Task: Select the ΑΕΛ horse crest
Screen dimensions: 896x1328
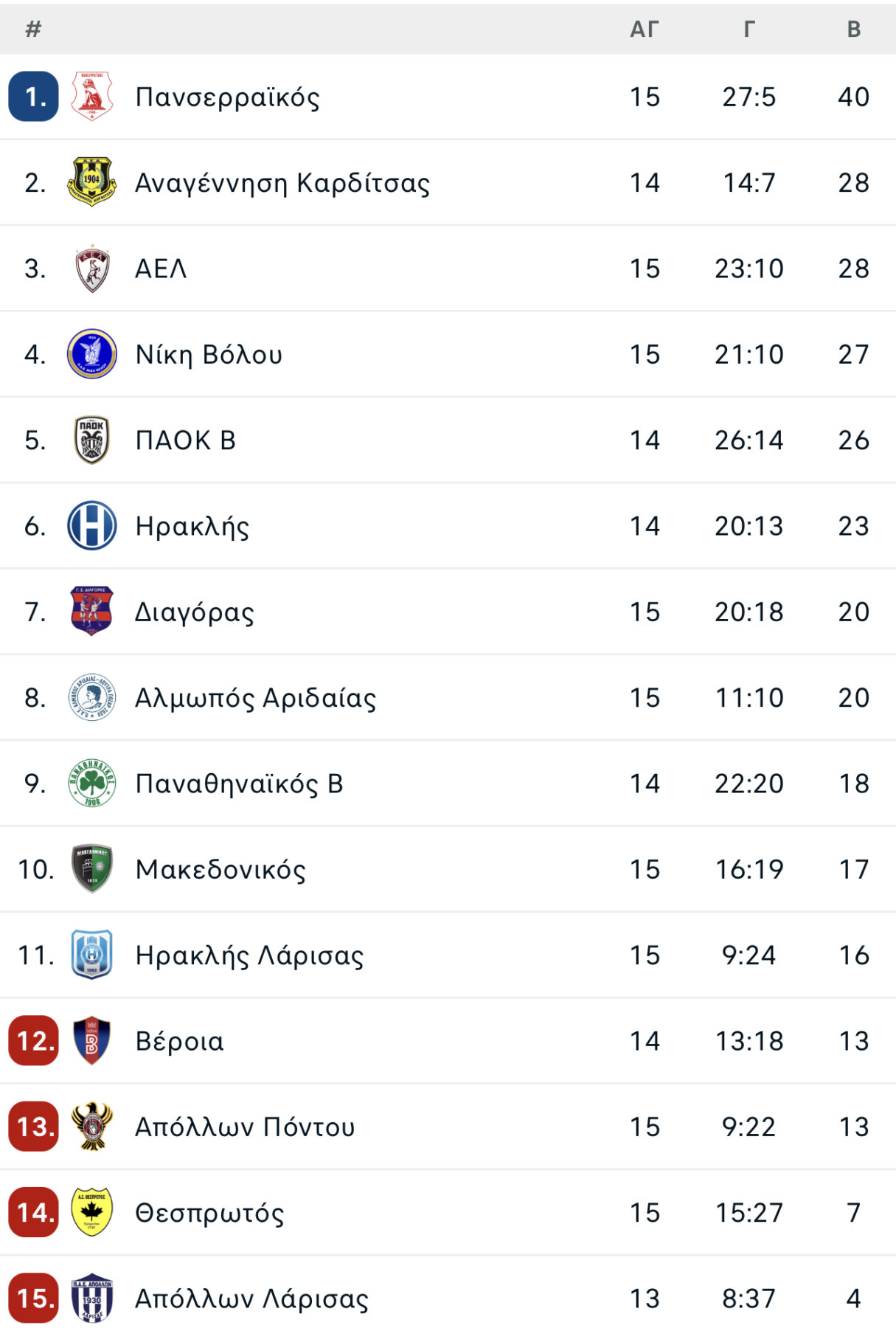Action: pyautogui.click(x=91, y=269)
